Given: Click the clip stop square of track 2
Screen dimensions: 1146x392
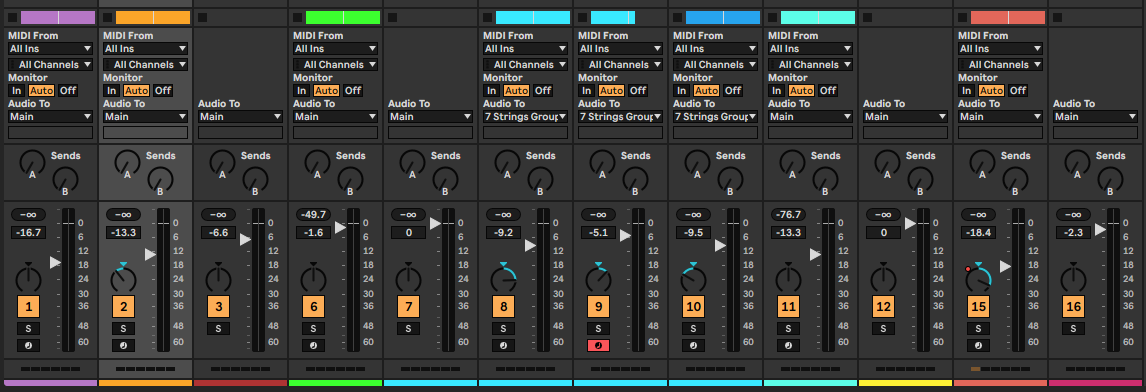Looking at the screenshot, I should (x=107, y=18).
